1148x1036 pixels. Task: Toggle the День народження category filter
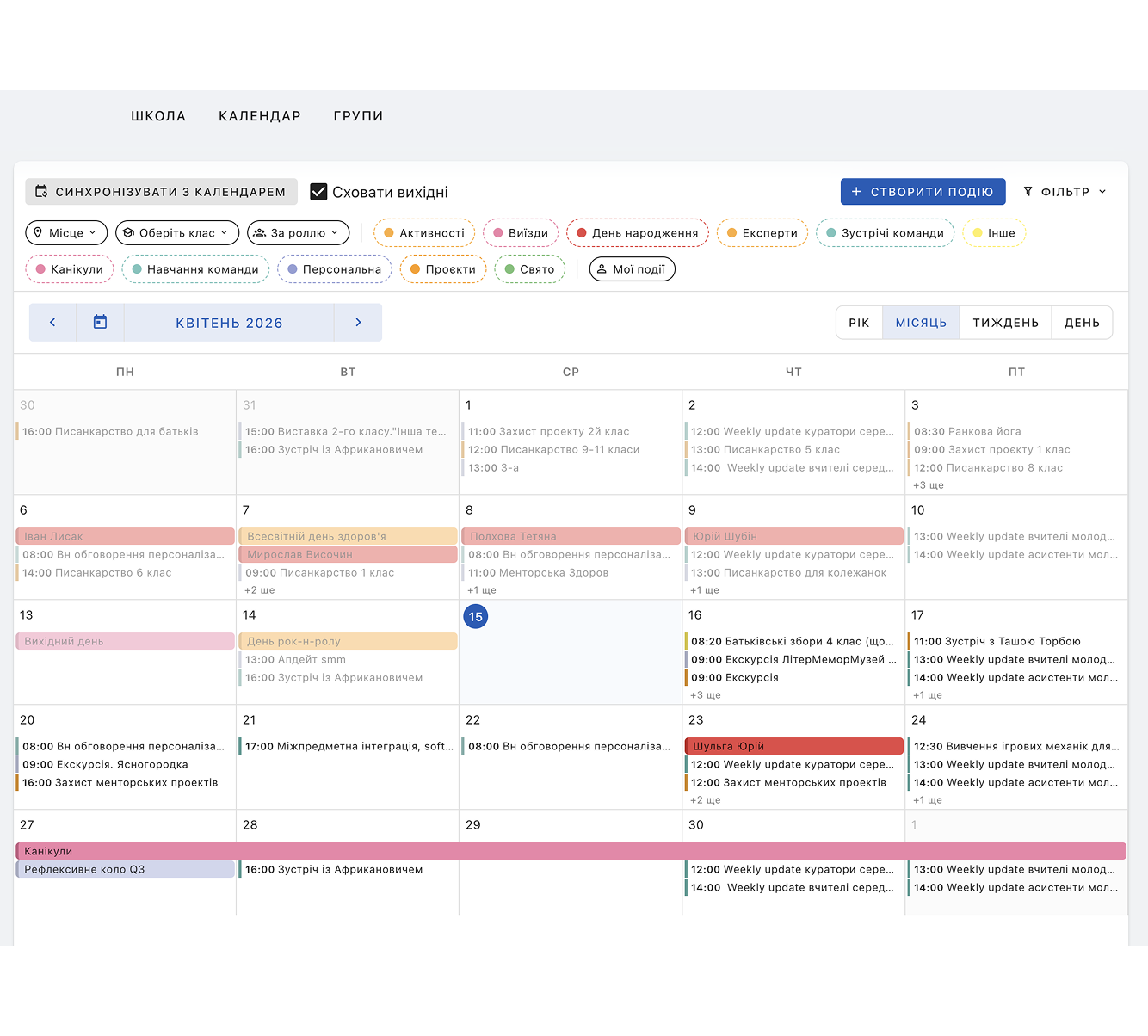pyautogui.click(x=638, y=233)
